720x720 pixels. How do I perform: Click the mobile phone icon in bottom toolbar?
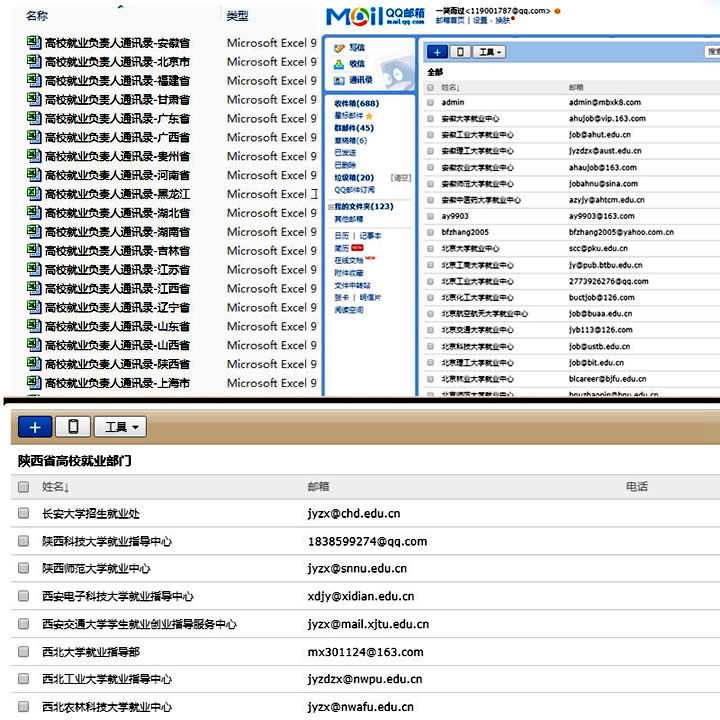pyautogui.click(x=73, y=427)
